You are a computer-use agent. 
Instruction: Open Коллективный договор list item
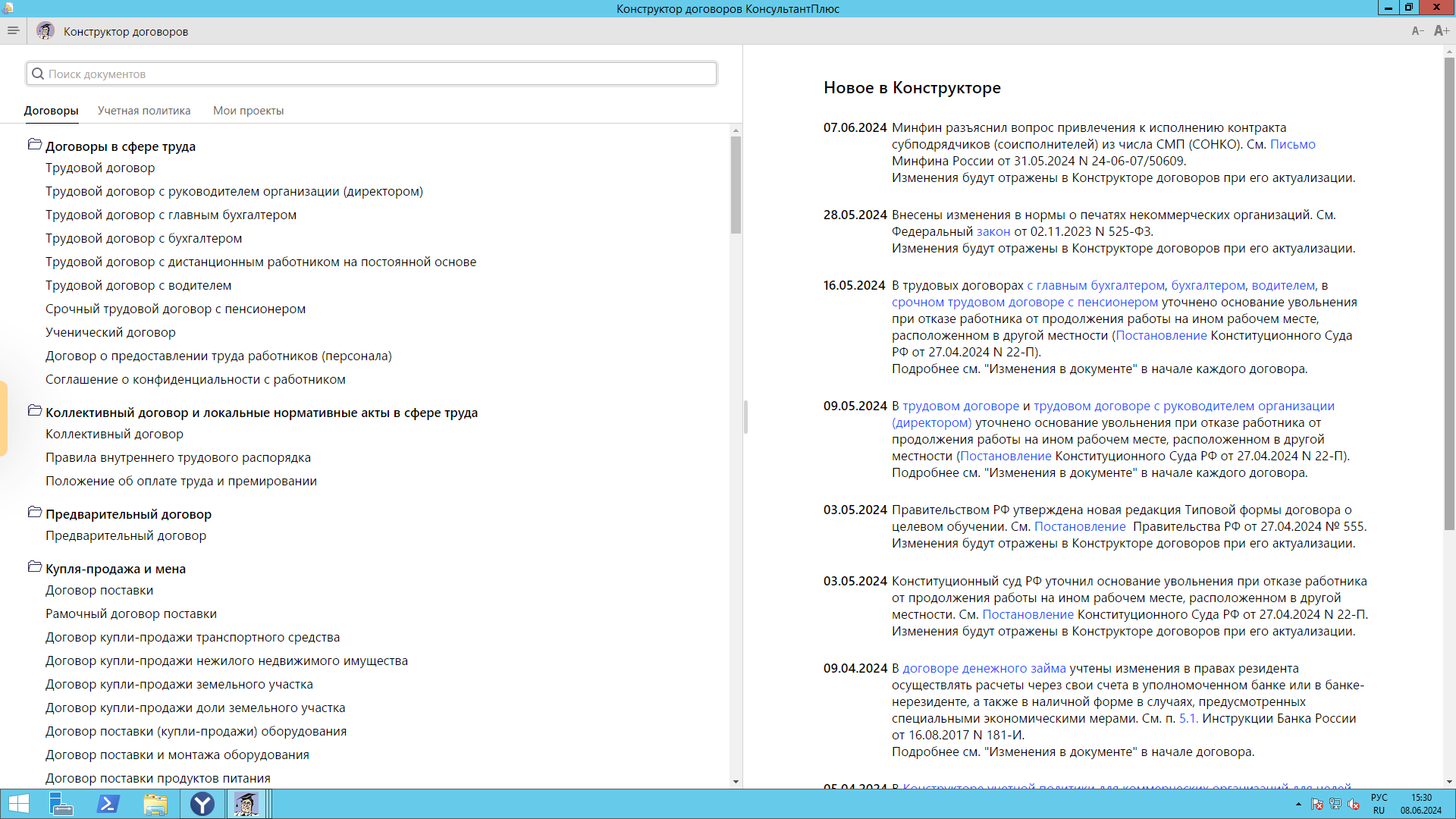(x=115, y=434)
